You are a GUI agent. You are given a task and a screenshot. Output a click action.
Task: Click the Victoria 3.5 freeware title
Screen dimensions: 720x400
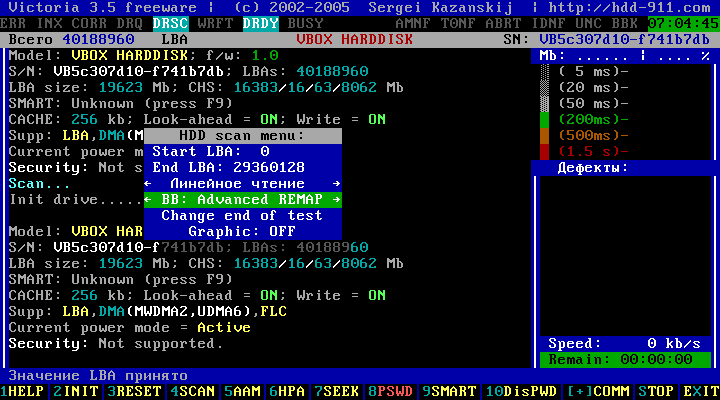coord(102,7)
